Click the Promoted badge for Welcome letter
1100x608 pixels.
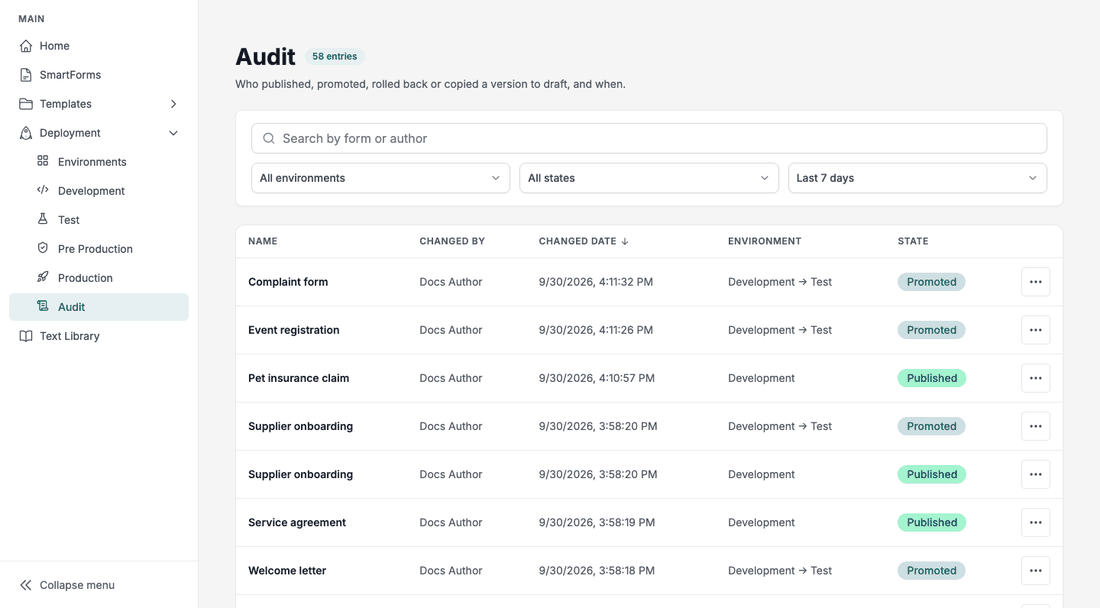coord(932,571)
